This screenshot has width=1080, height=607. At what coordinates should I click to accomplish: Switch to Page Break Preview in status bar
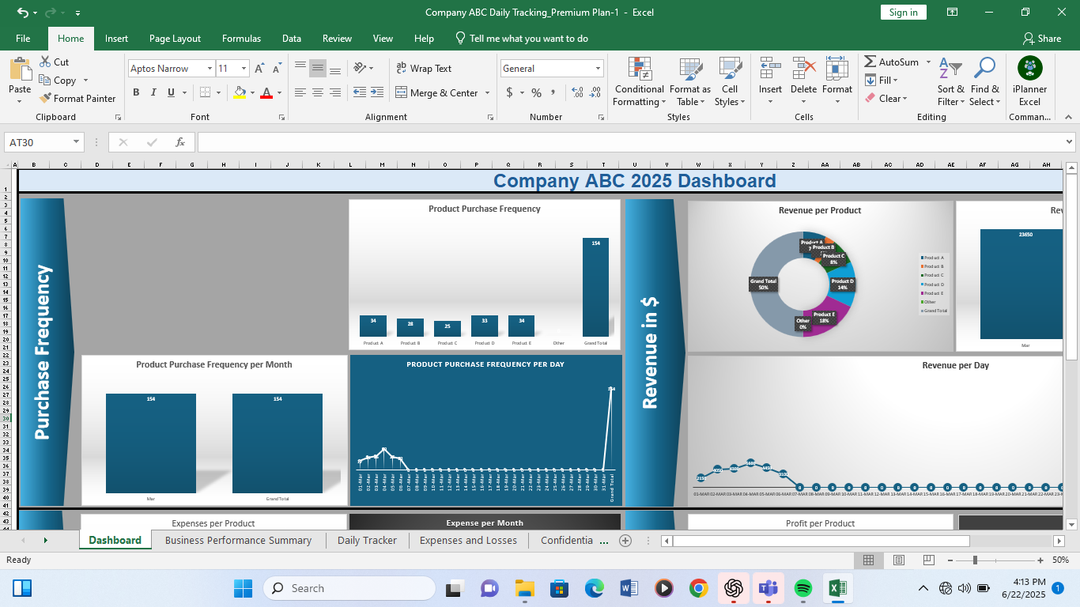click(928, 560)
